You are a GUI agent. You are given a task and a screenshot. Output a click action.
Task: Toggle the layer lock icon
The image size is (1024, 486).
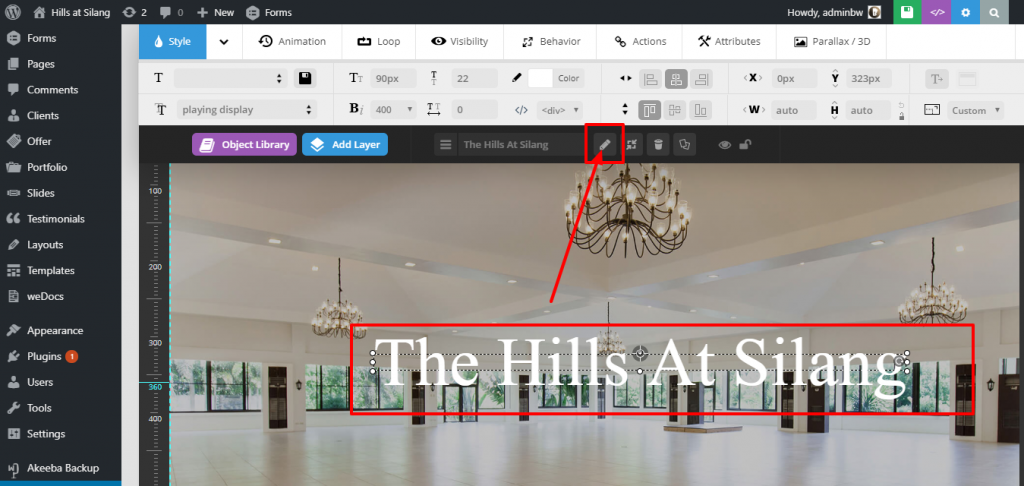[744, 144]
